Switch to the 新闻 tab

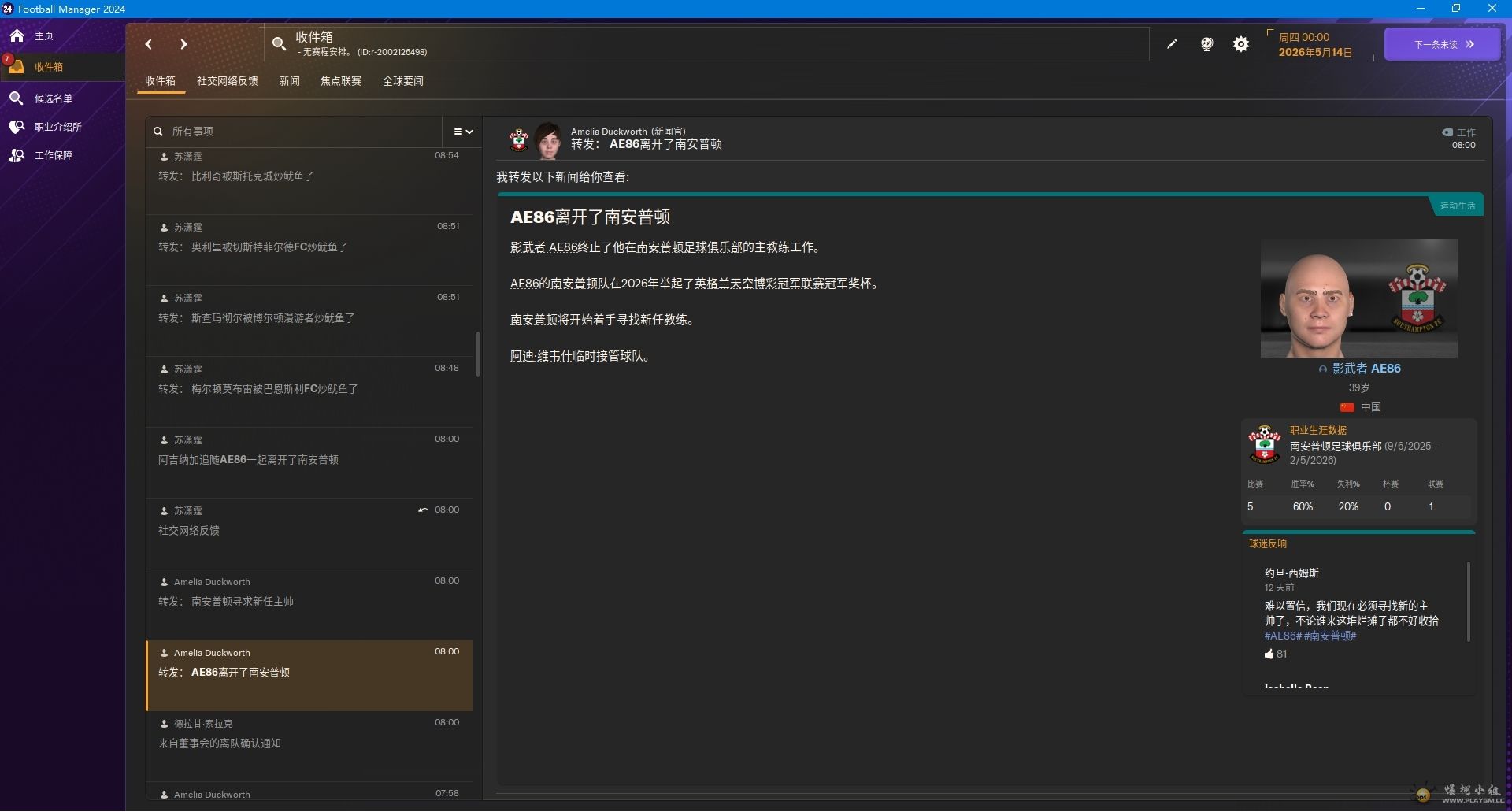pos(290,81)
